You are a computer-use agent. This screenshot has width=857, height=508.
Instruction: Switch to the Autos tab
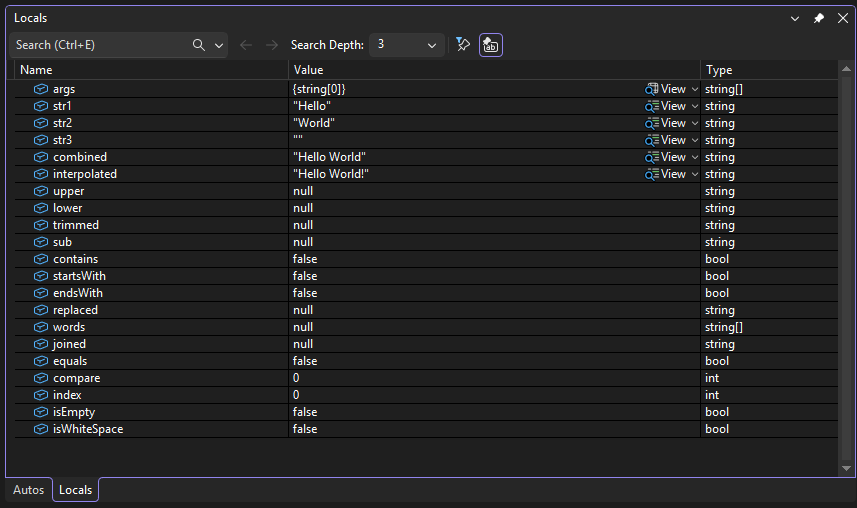click(x=28, y=489)
